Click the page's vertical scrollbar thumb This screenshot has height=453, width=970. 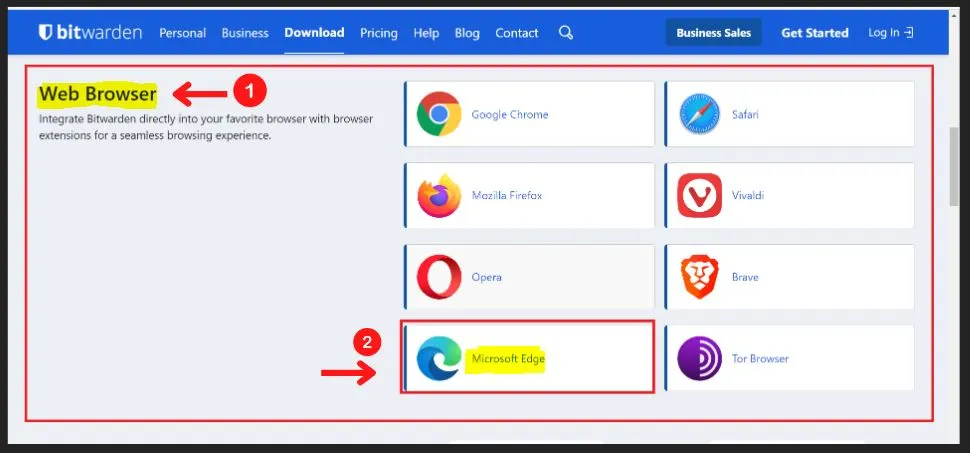coord(955,166)
